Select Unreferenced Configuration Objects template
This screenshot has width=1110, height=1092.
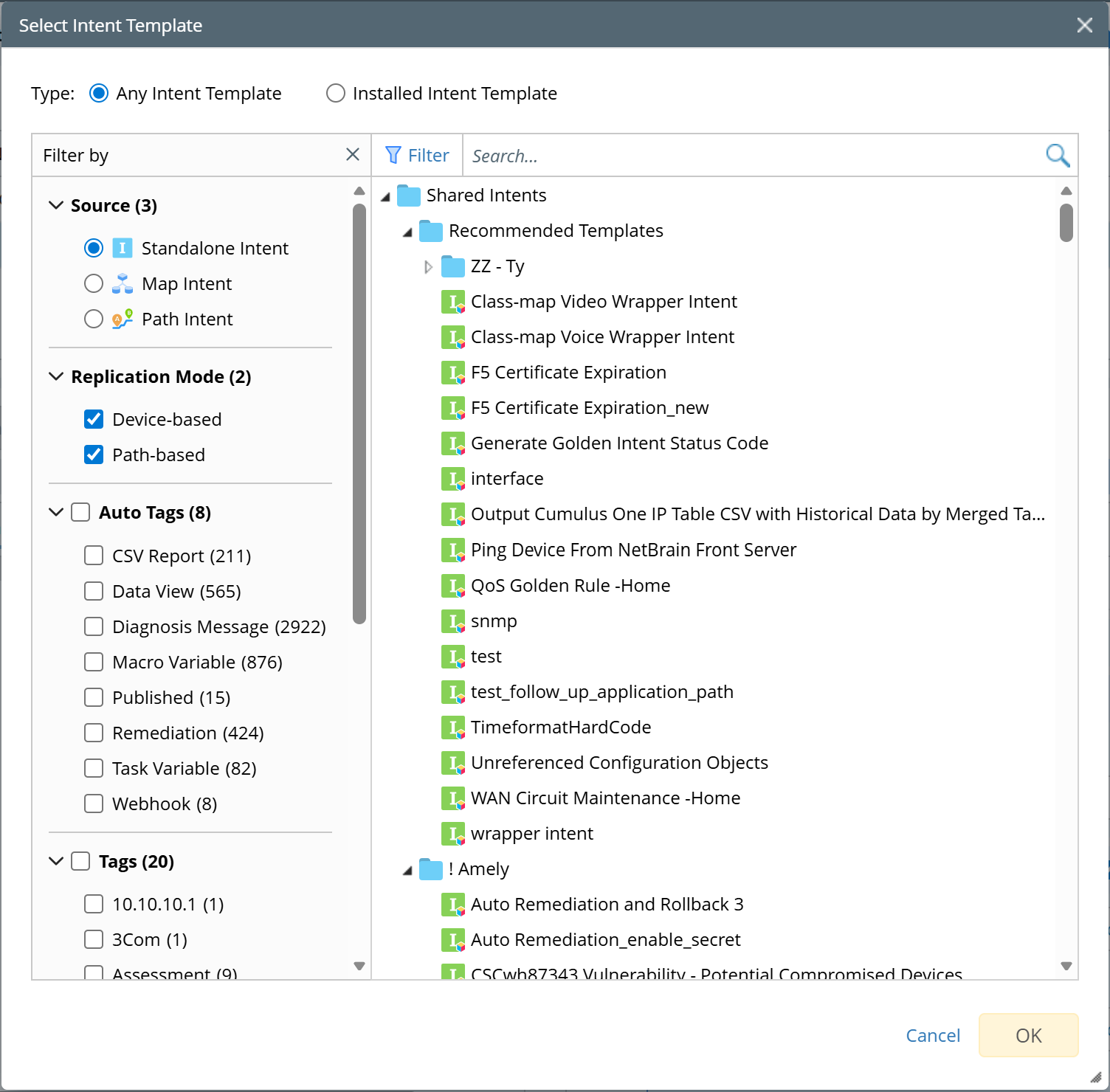(x=618, y=763)
